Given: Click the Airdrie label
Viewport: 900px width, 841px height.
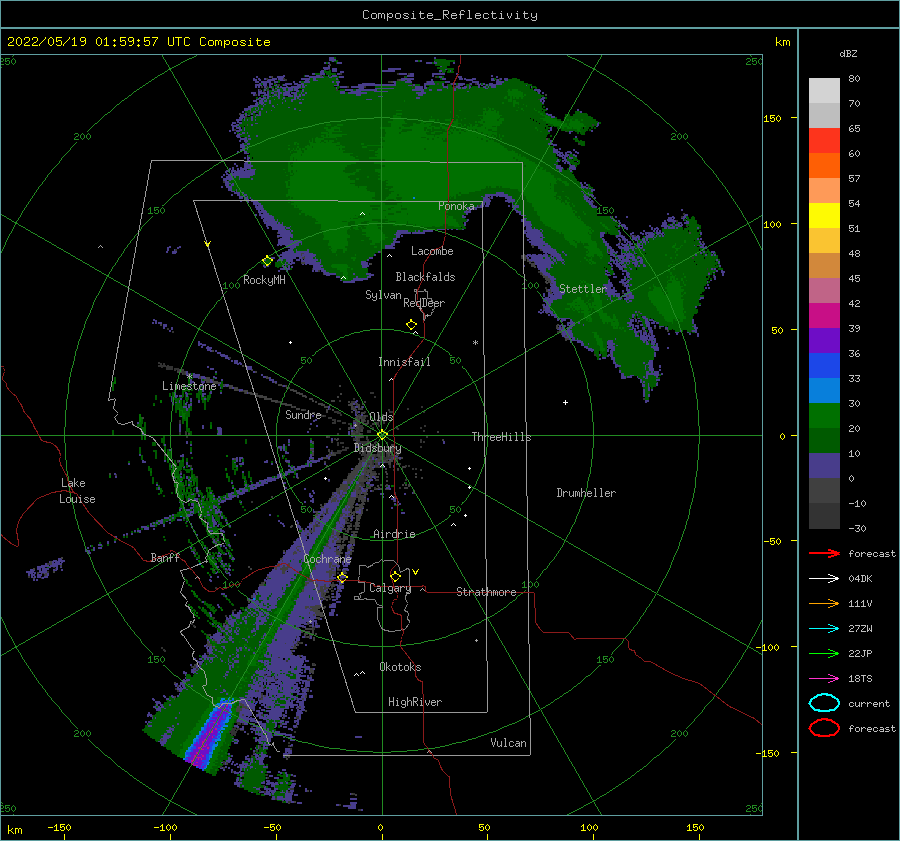Looking at the screenshot, I should tap(394, 534).
